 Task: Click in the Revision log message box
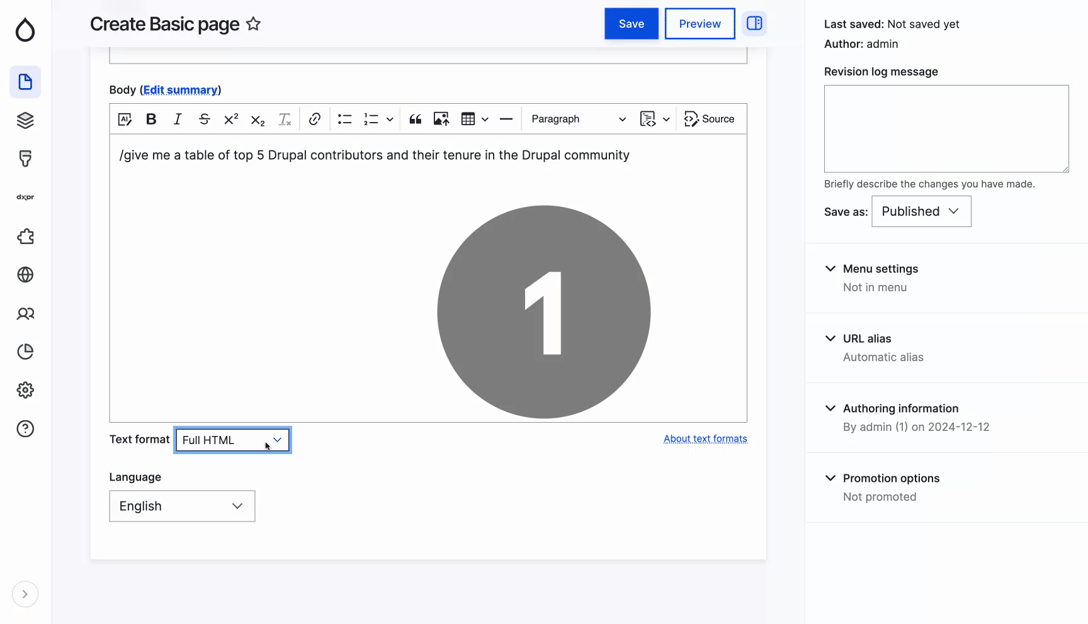click(x=946, y=128)
